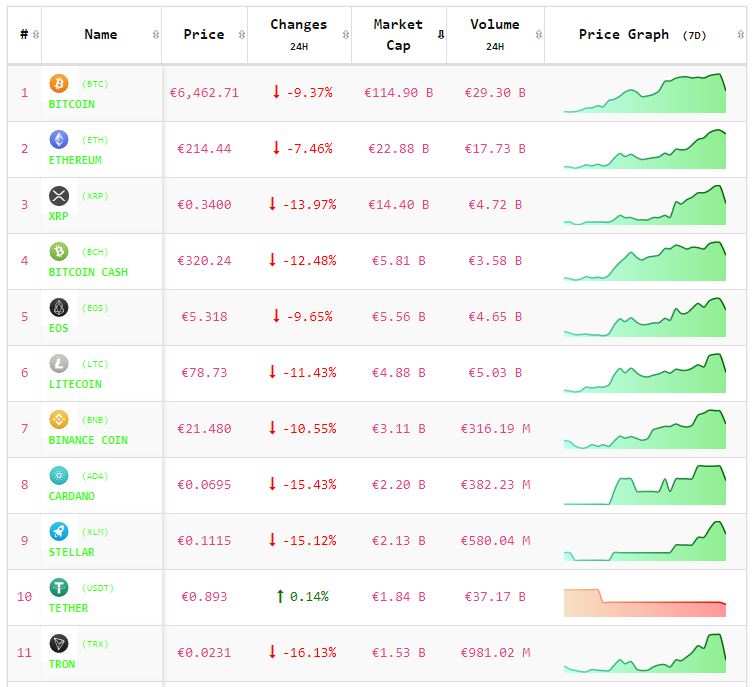Viewport: 752px width, 687px height.
Task: Click the Bitcoin Cash logo icon
Action: [59, 252]
